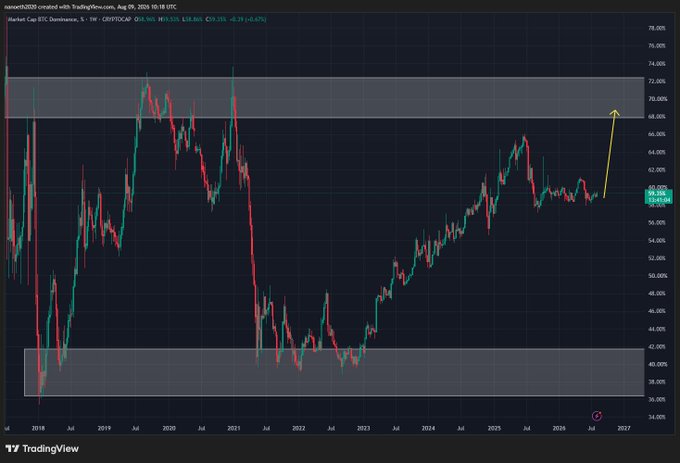Click the 76.00% price axis label
680x463 pixels.
pos(657,46)
